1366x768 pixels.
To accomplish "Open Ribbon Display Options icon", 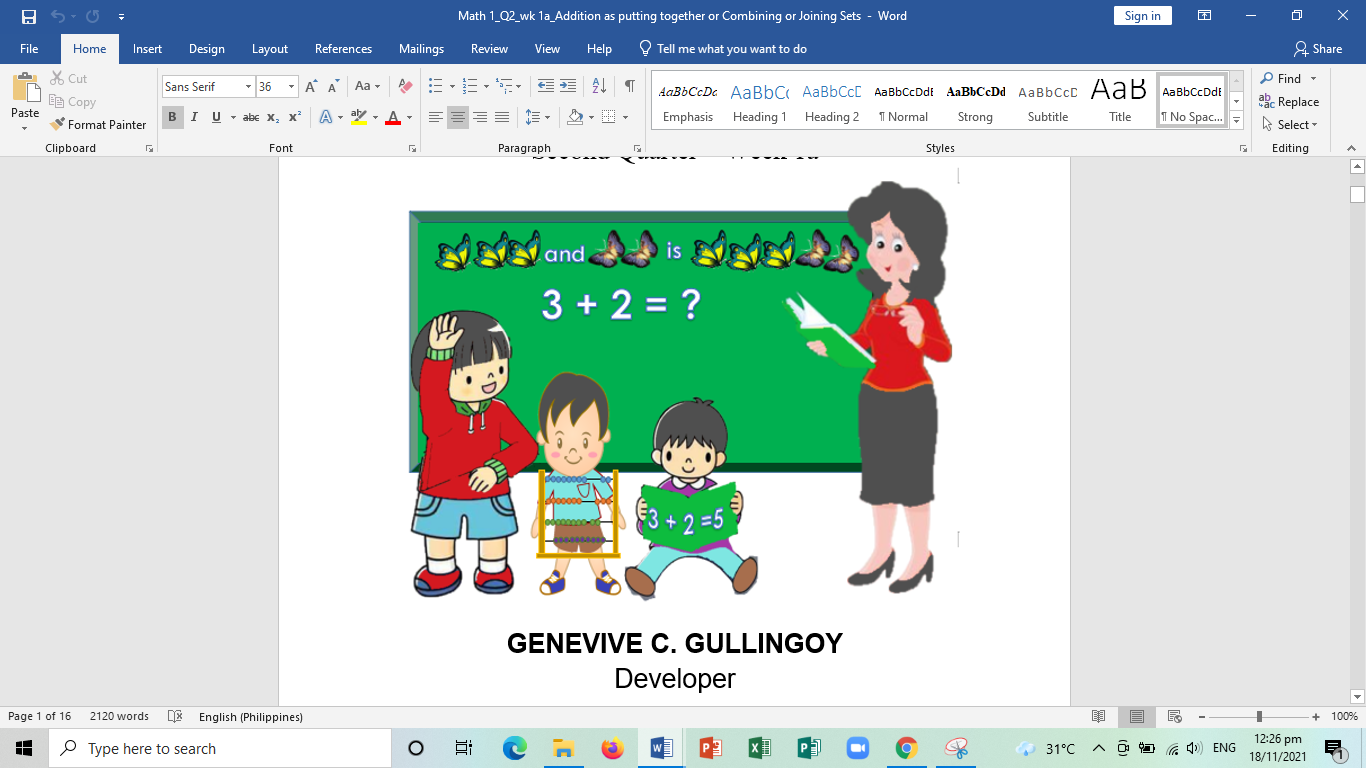I will pos(1204,16).
